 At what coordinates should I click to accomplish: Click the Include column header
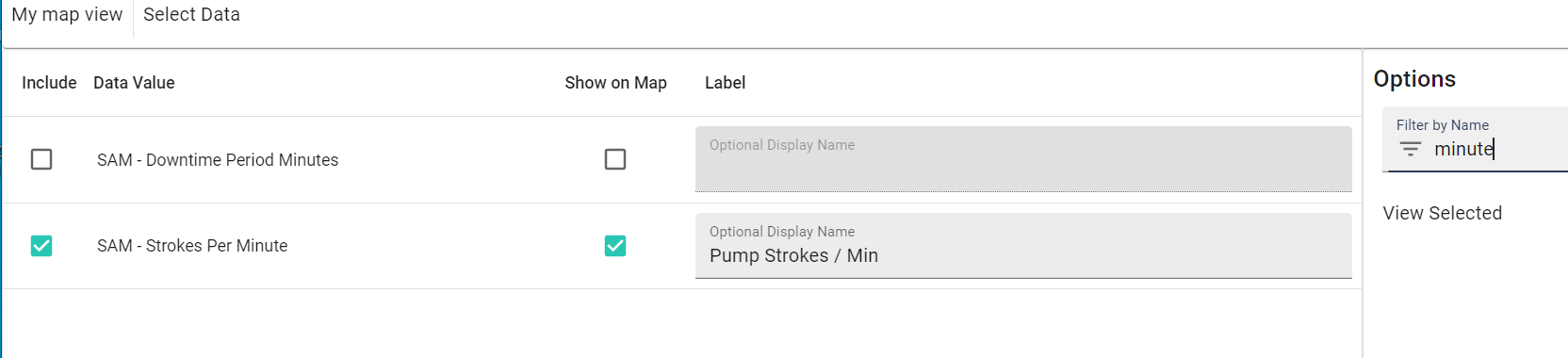[49, 83]
